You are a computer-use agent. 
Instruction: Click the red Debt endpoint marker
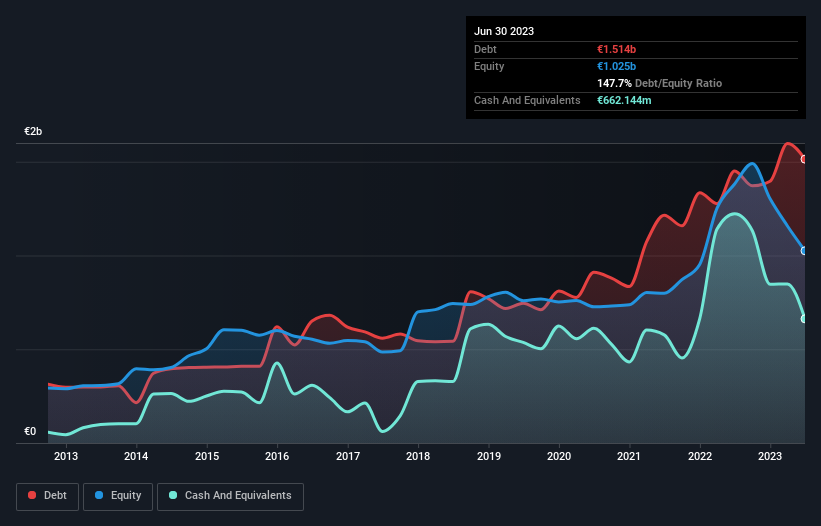[804, 159]
